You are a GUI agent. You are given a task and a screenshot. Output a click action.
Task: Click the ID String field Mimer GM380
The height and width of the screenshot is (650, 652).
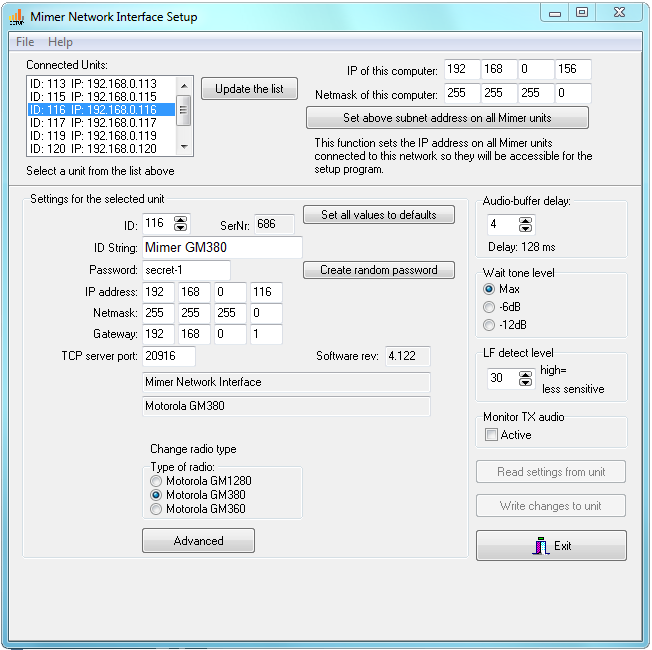[x=222, y=247]
